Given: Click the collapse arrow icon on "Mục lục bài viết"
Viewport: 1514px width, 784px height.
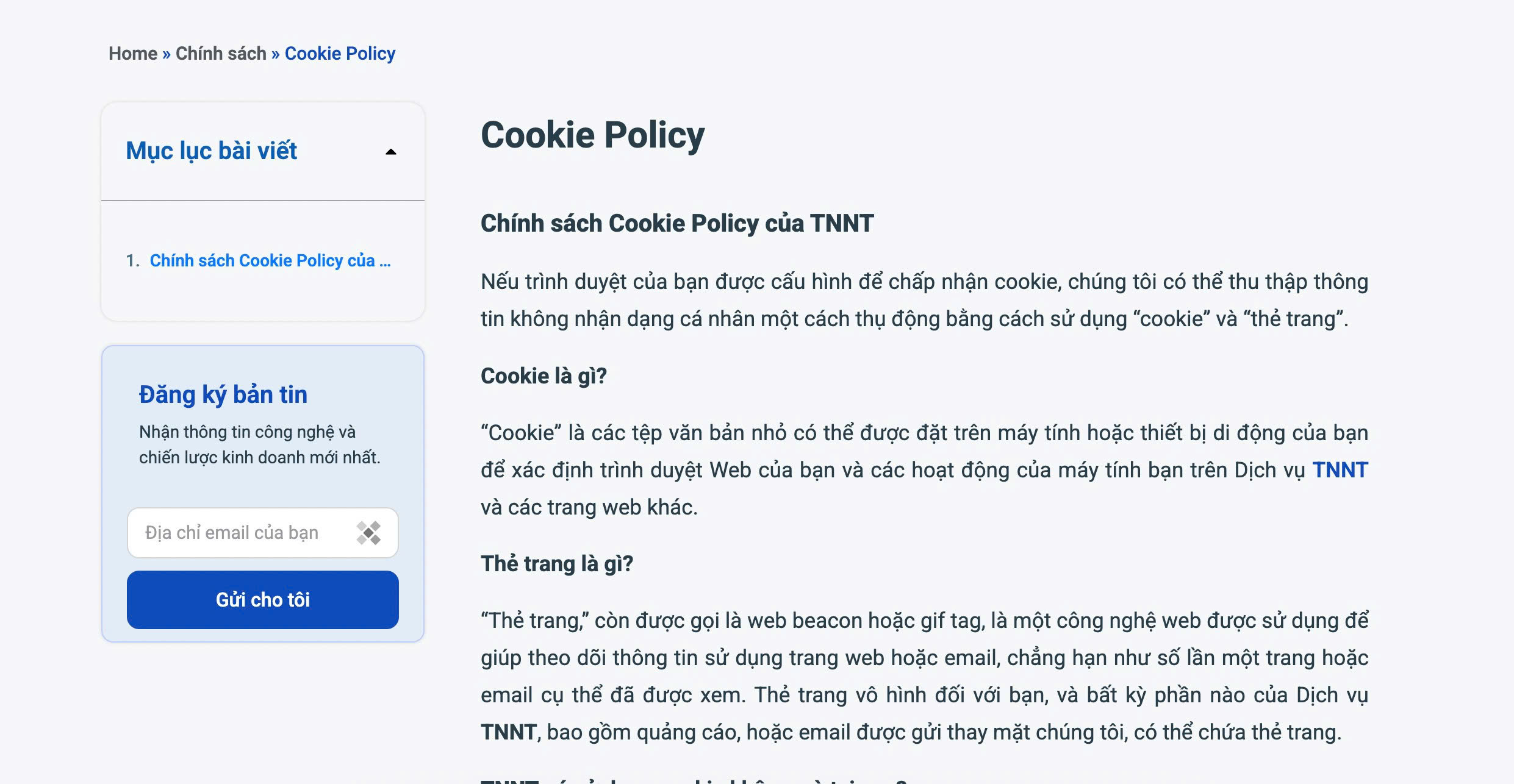Looking at the screenshot, I should (x=390, y=151).
